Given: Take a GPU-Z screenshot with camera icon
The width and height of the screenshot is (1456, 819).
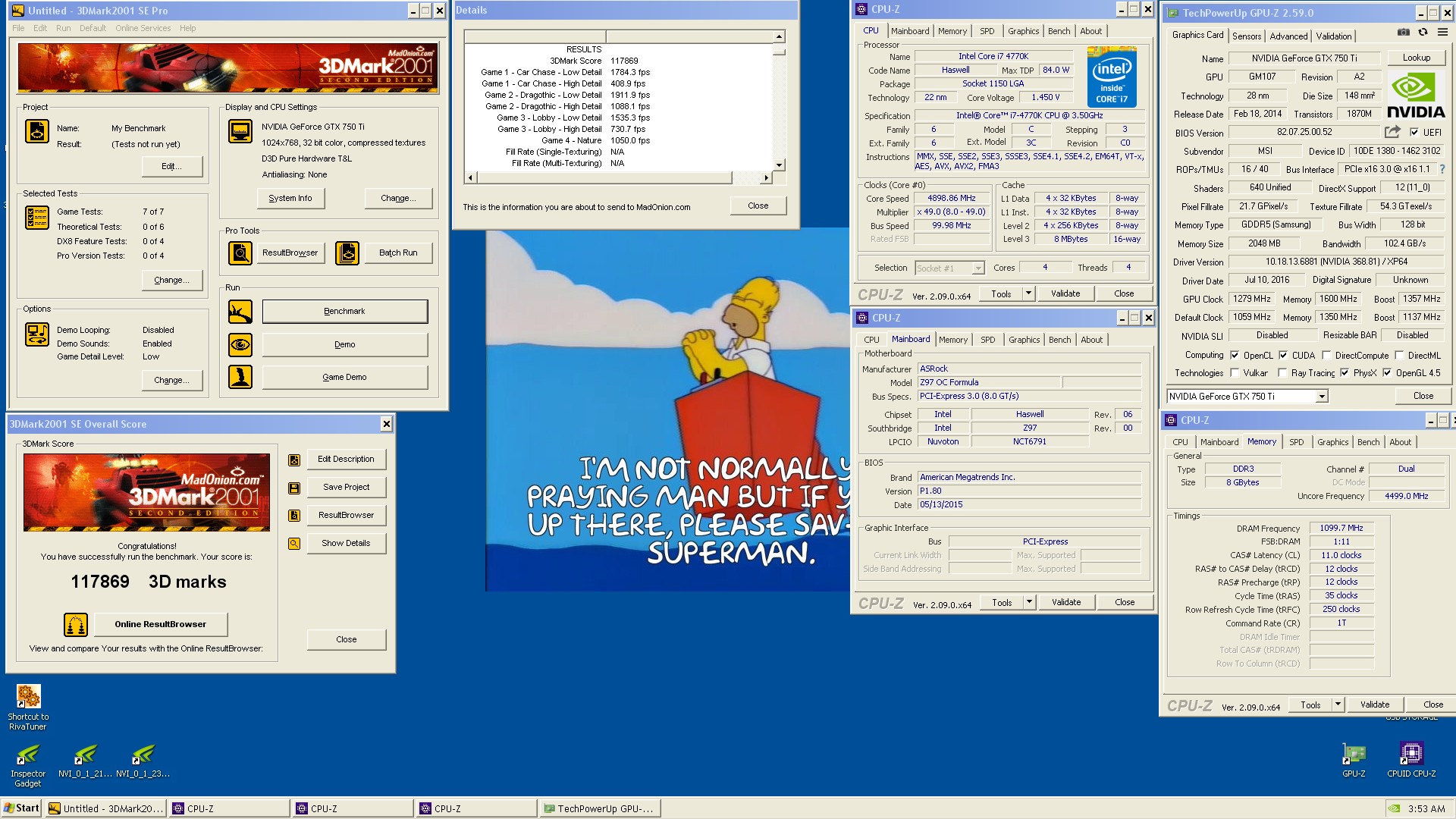Looking at the screenshot, I should 1404,32.
